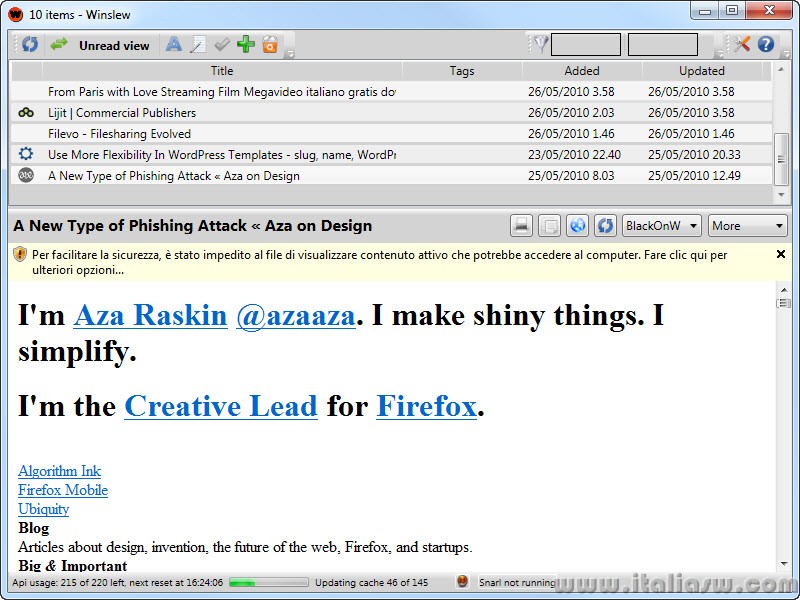Select 'A New Type of Phishing Attack' row
The width and height of the screenshot is (800, 600).
pyautogui.click(x=391, y=176)
